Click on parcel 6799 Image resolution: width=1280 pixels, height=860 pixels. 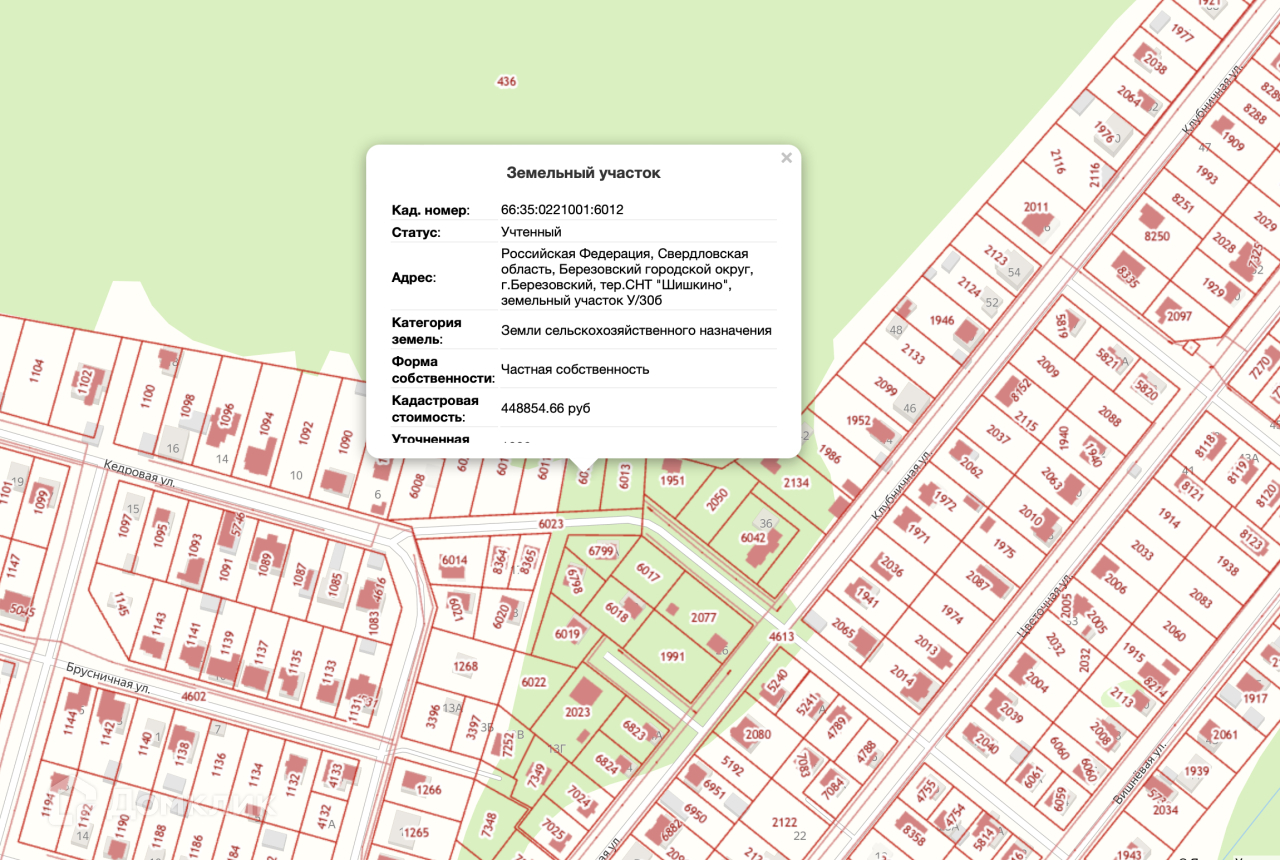point(601,550)
